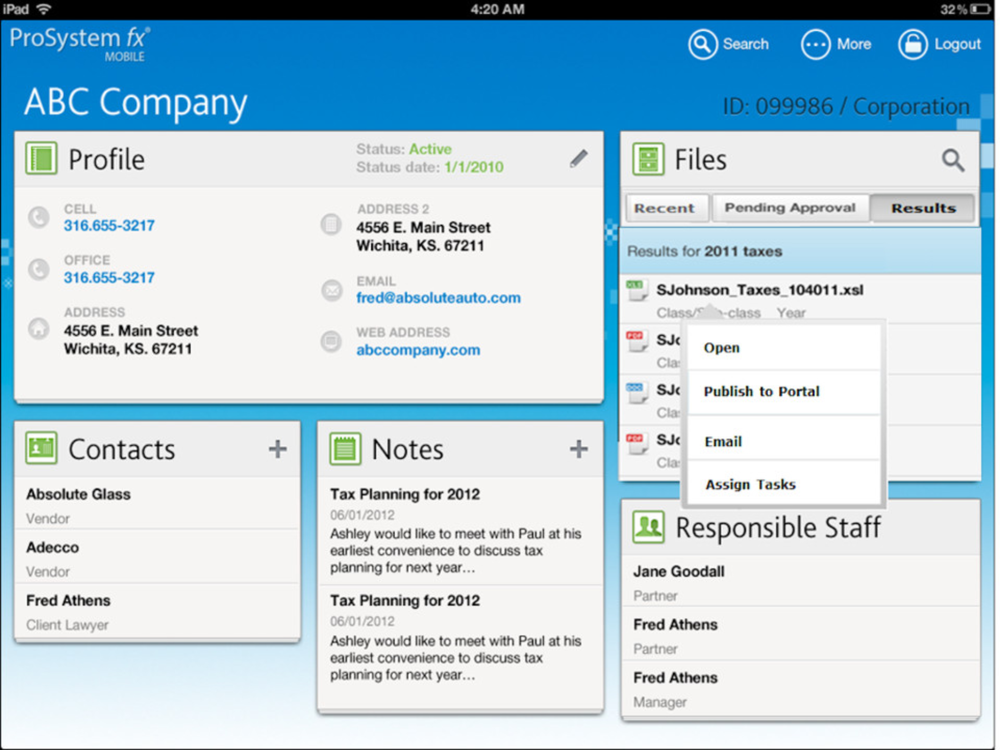Tap the Logout padlock icon
Screen dimensions: 1000x750
pyautogui.click(x=912, y=44)
